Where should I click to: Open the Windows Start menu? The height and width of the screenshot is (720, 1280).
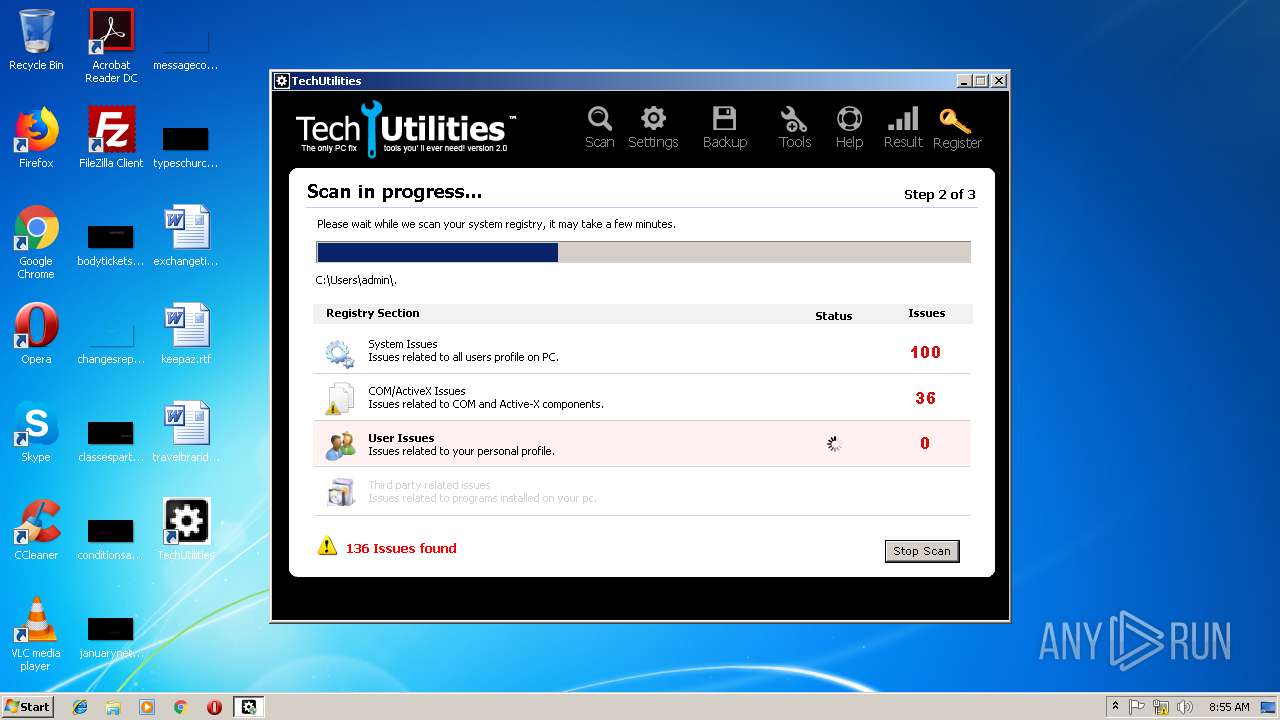[28, 707]
